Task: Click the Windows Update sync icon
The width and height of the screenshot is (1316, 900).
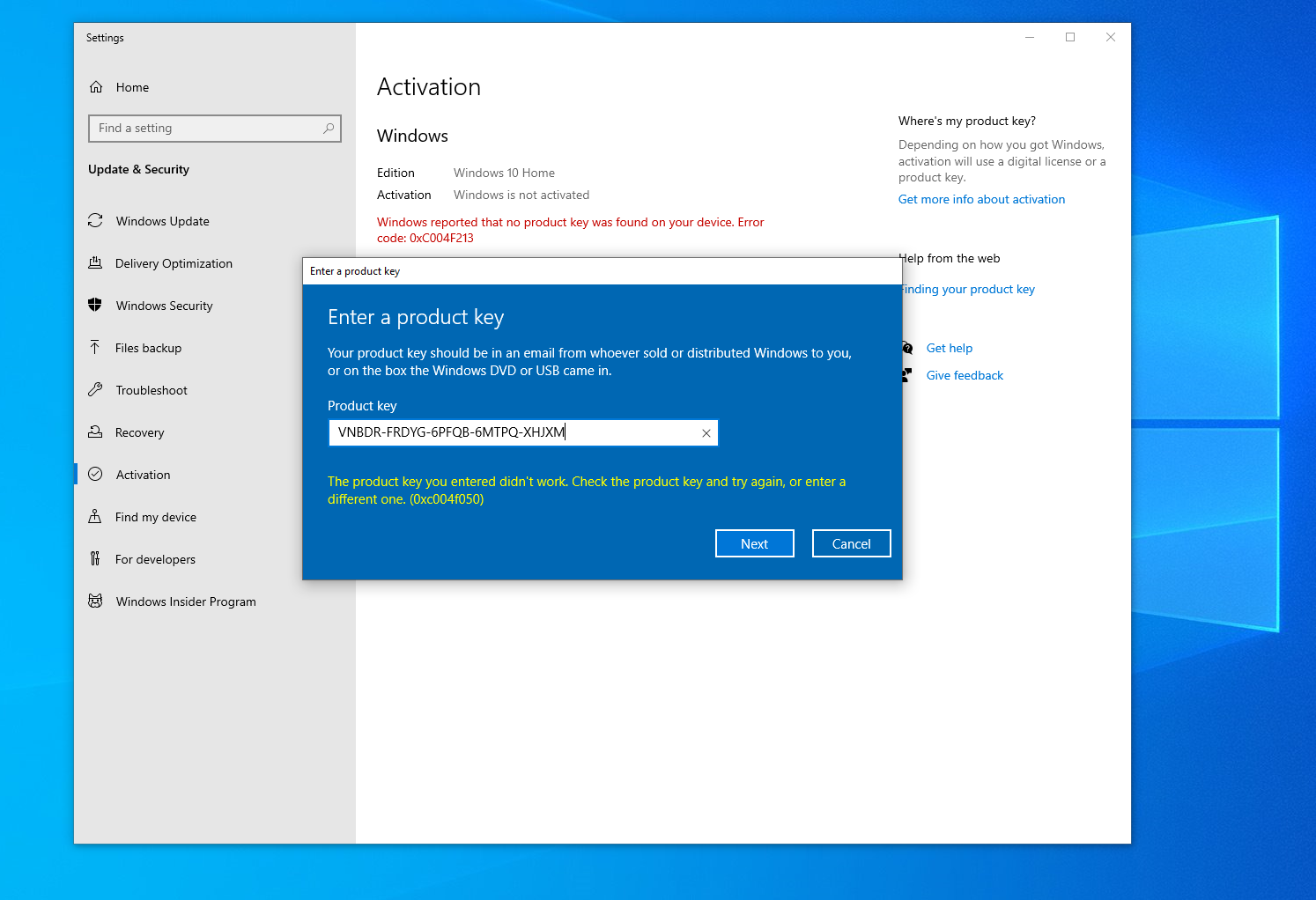Action: pyautogui.click(x=95, y=221)
